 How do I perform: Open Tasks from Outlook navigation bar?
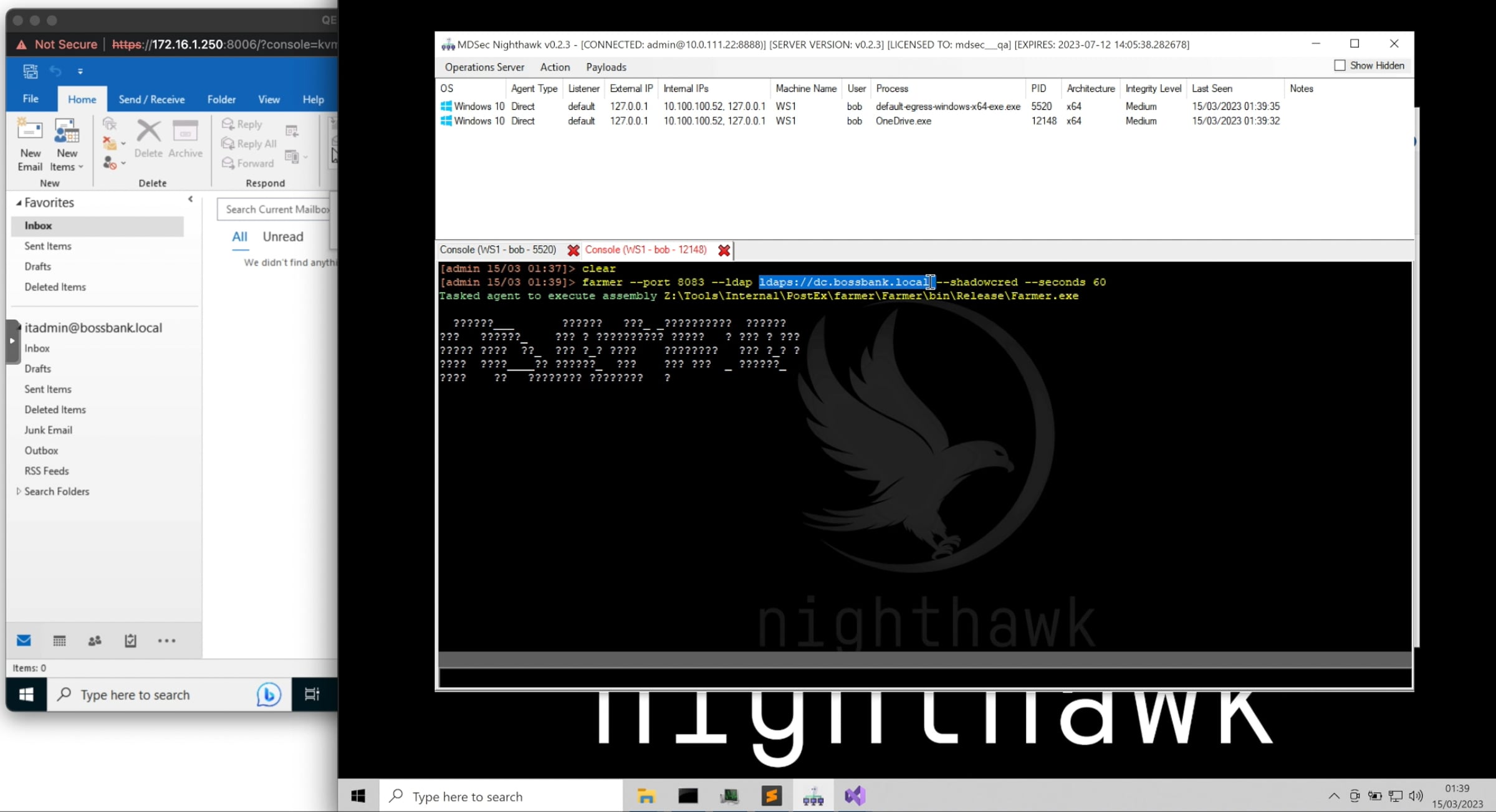[130, 641]
